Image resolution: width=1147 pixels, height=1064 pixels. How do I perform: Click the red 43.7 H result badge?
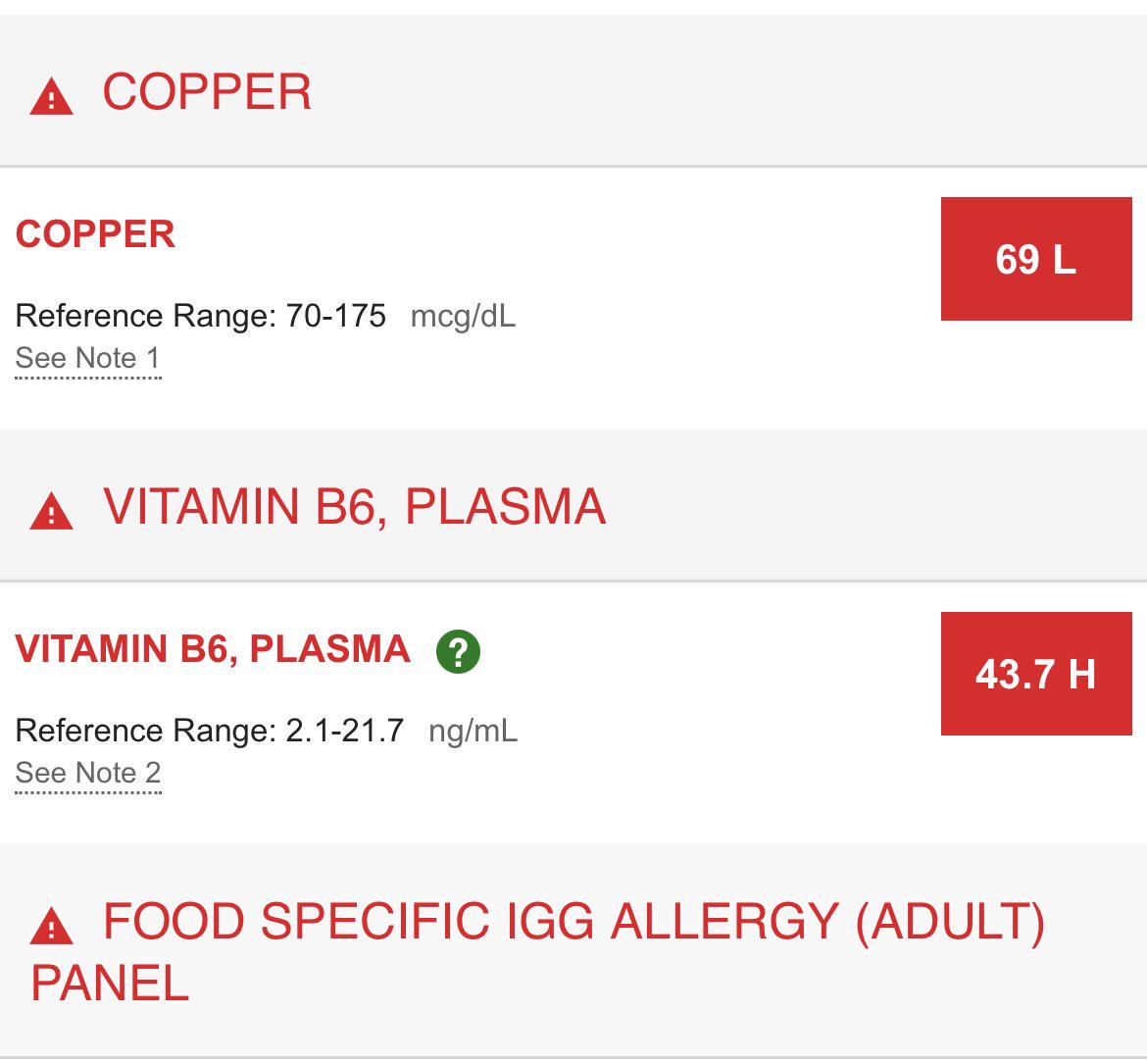click(x=1038, y=675)
